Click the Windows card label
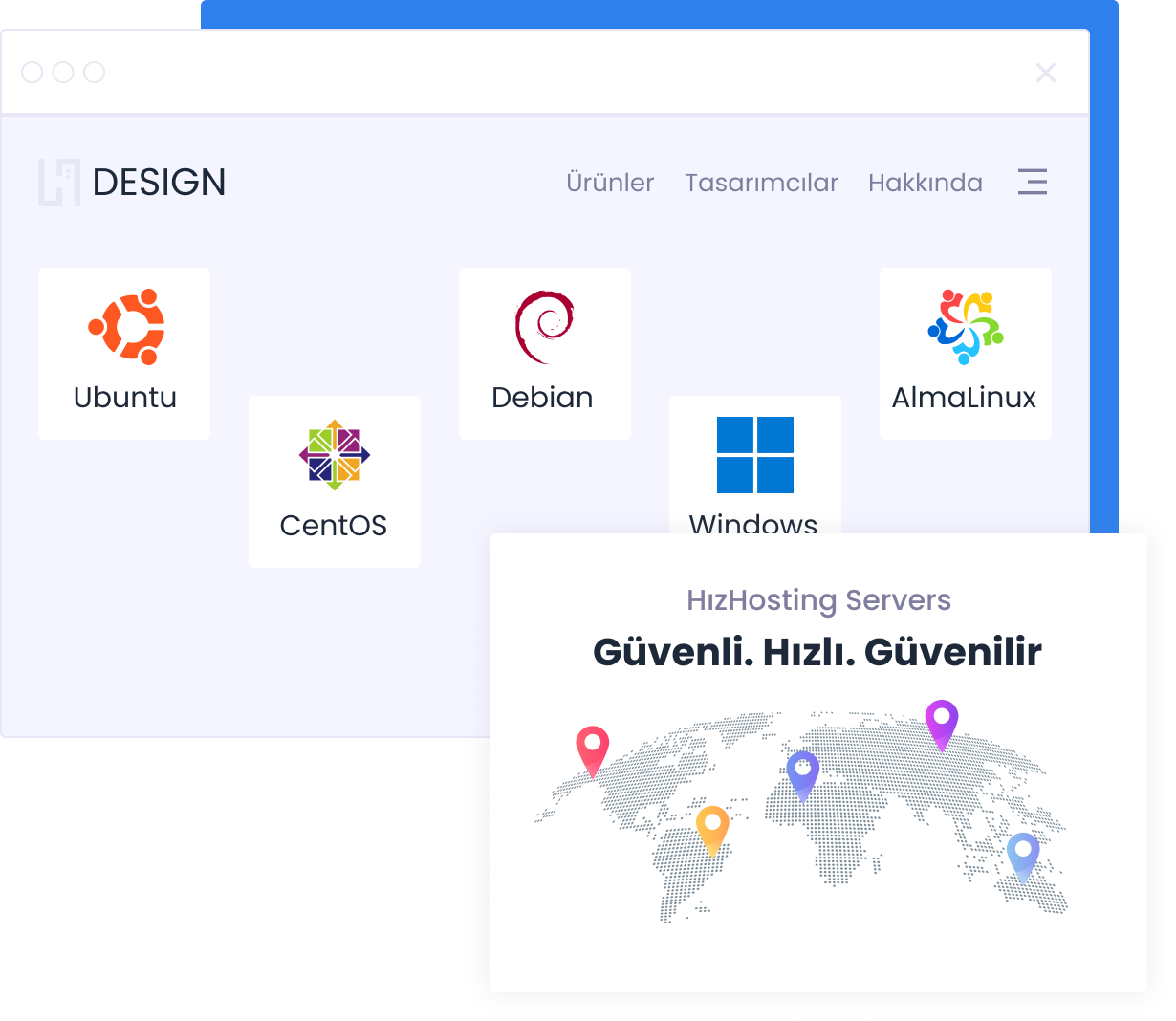 (x=753, y=523)
